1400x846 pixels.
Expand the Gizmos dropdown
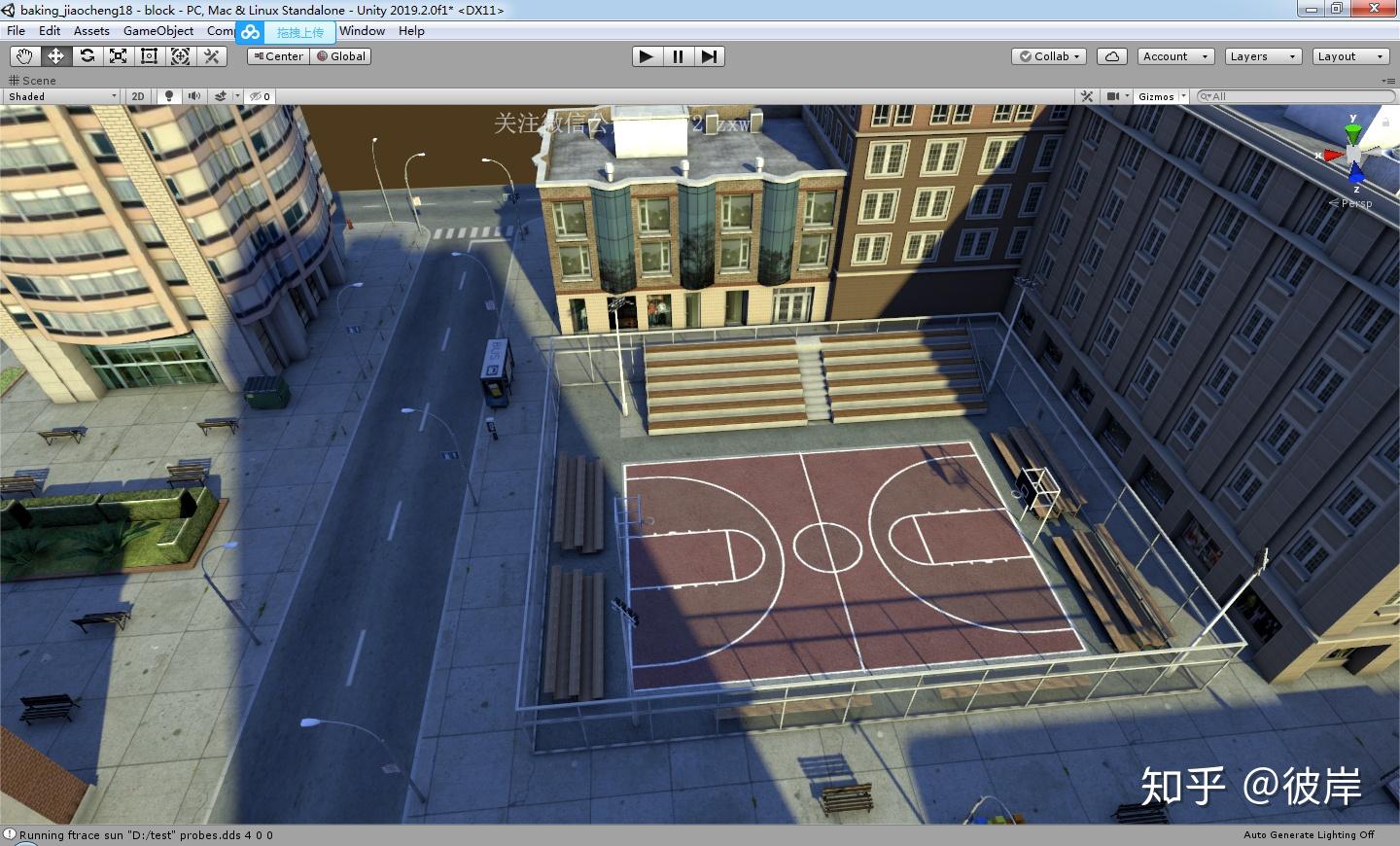pos(1183,96)
